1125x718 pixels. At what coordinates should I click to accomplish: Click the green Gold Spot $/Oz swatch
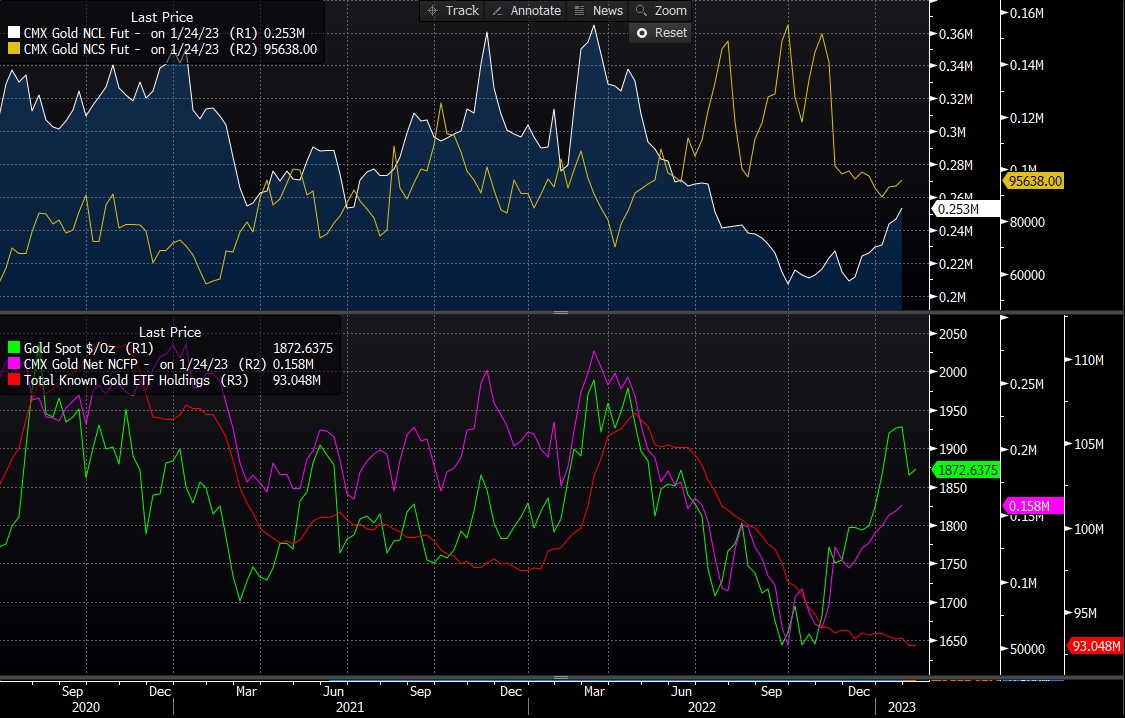pos(14,348)
